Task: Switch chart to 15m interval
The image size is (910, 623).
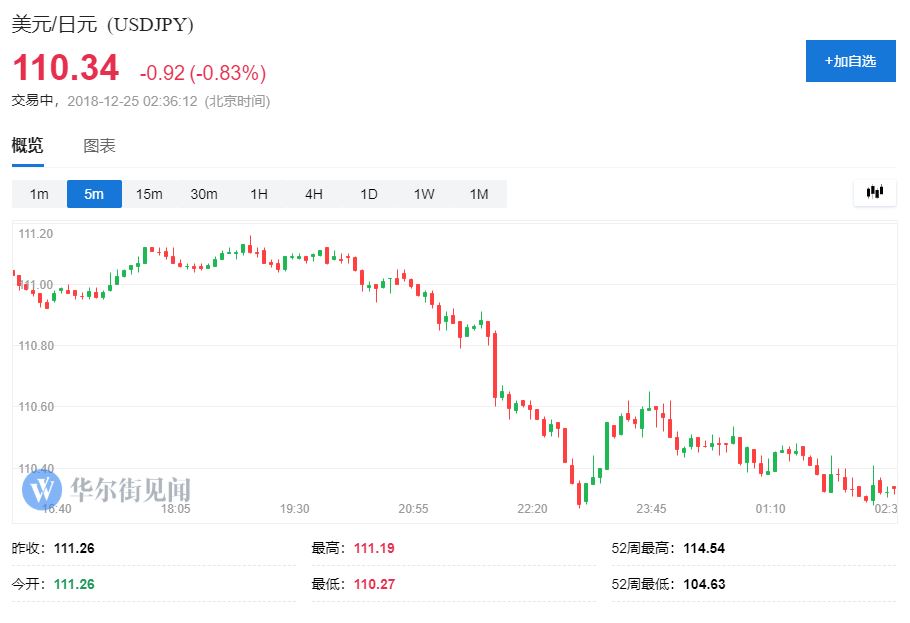Action: 149,194
